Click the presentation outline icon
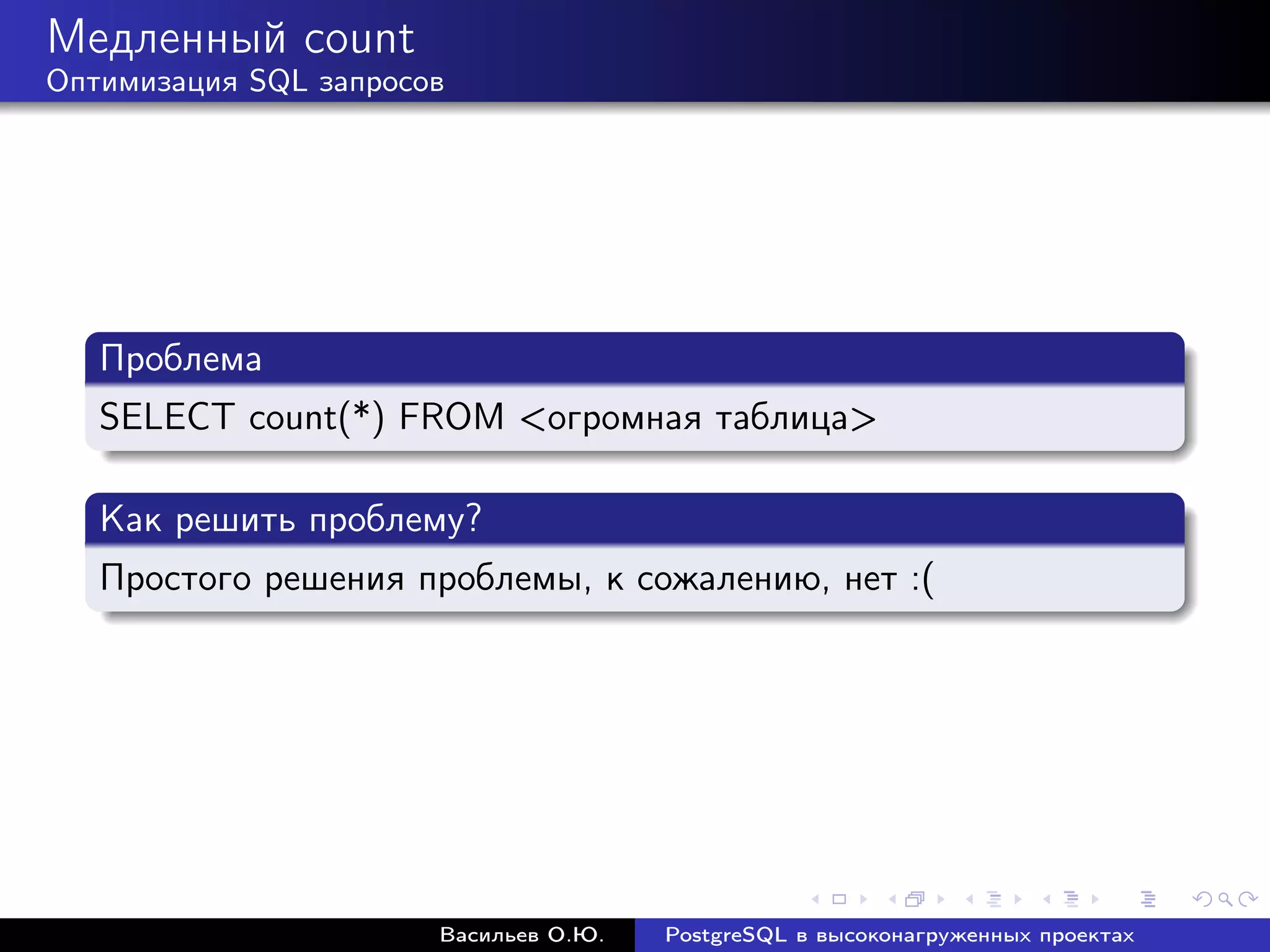The image size is (1270, 952). click(1148, 899)
